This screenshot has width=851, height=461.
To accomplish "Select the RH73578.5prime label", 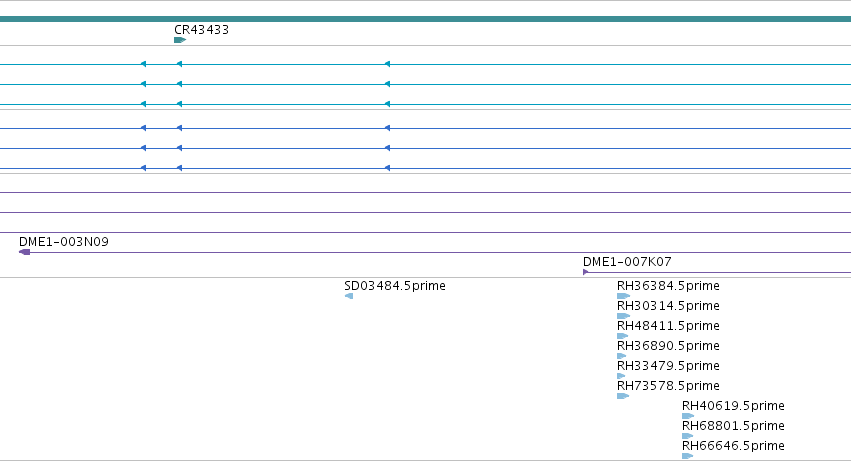I will tap(668, 386).
